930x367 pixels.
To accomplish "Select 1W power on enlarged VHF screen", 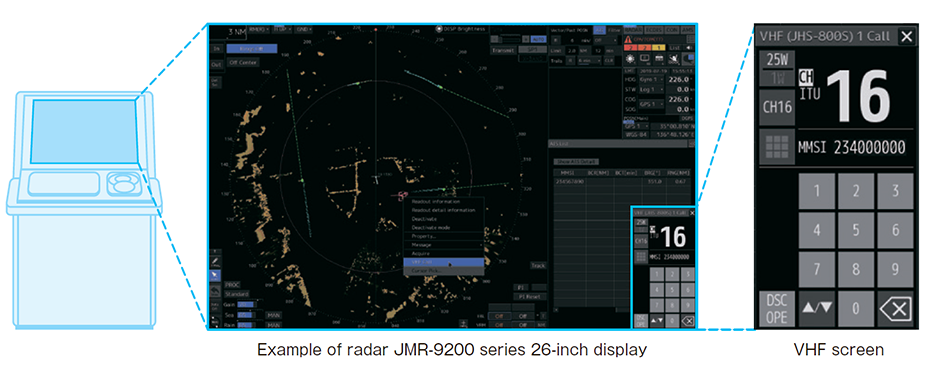I will tap(776, 77).
